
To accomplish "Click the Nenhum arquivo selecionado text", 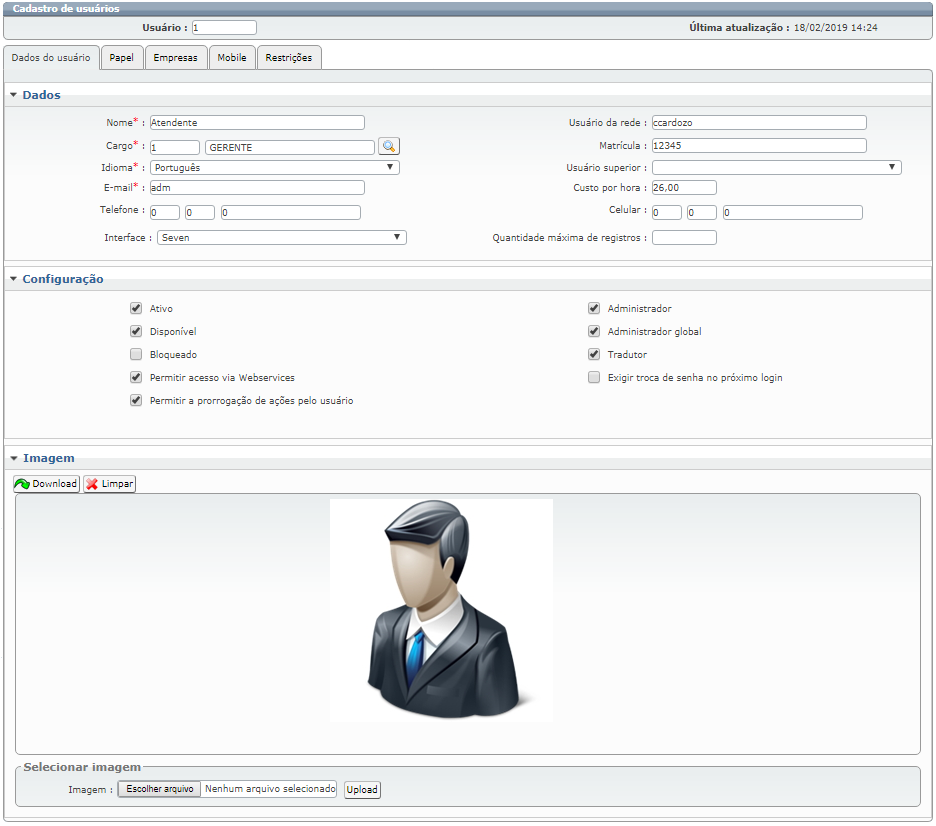I will 270,789.
